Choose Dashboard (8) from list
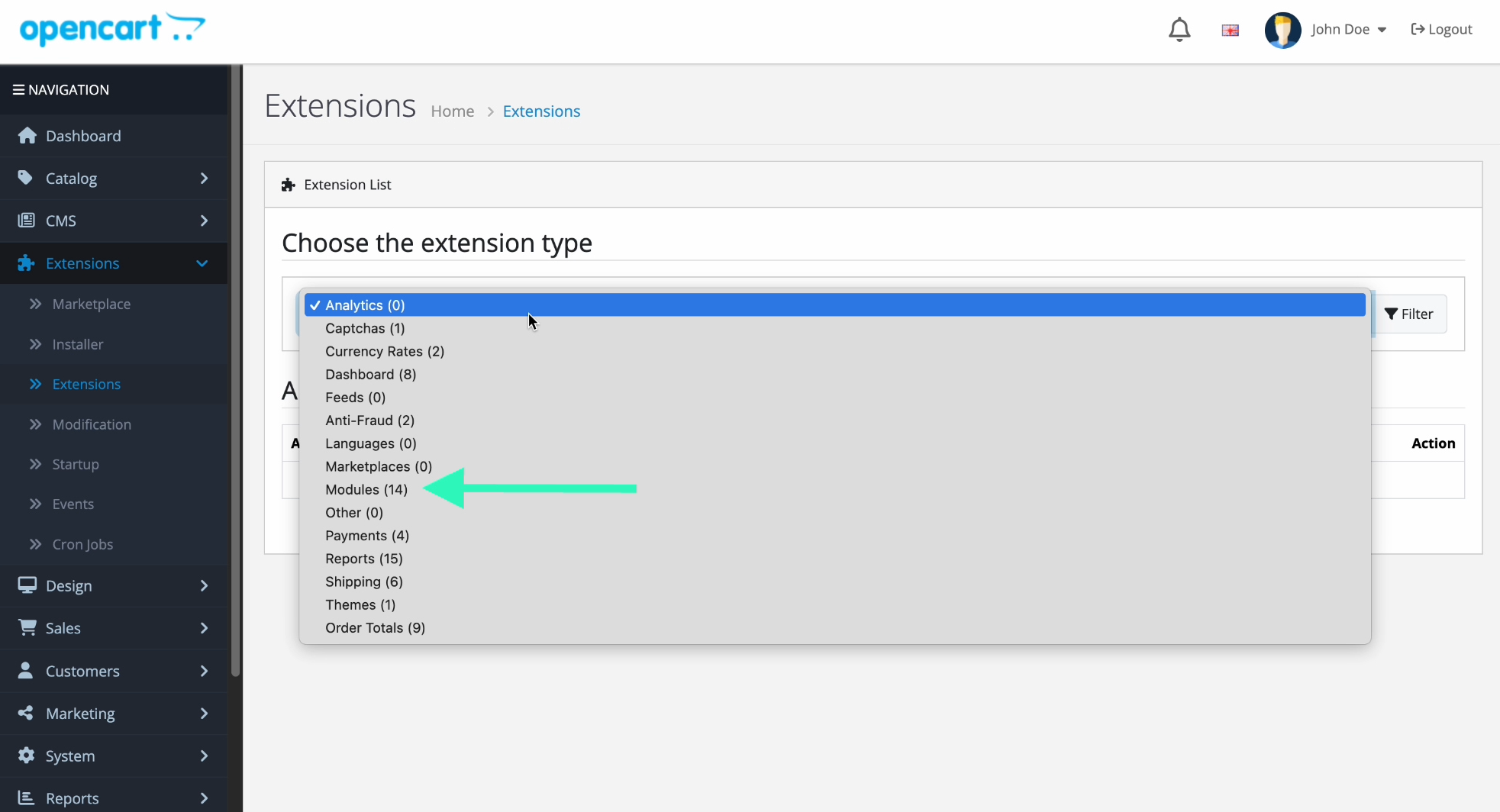 coord(835,374)
